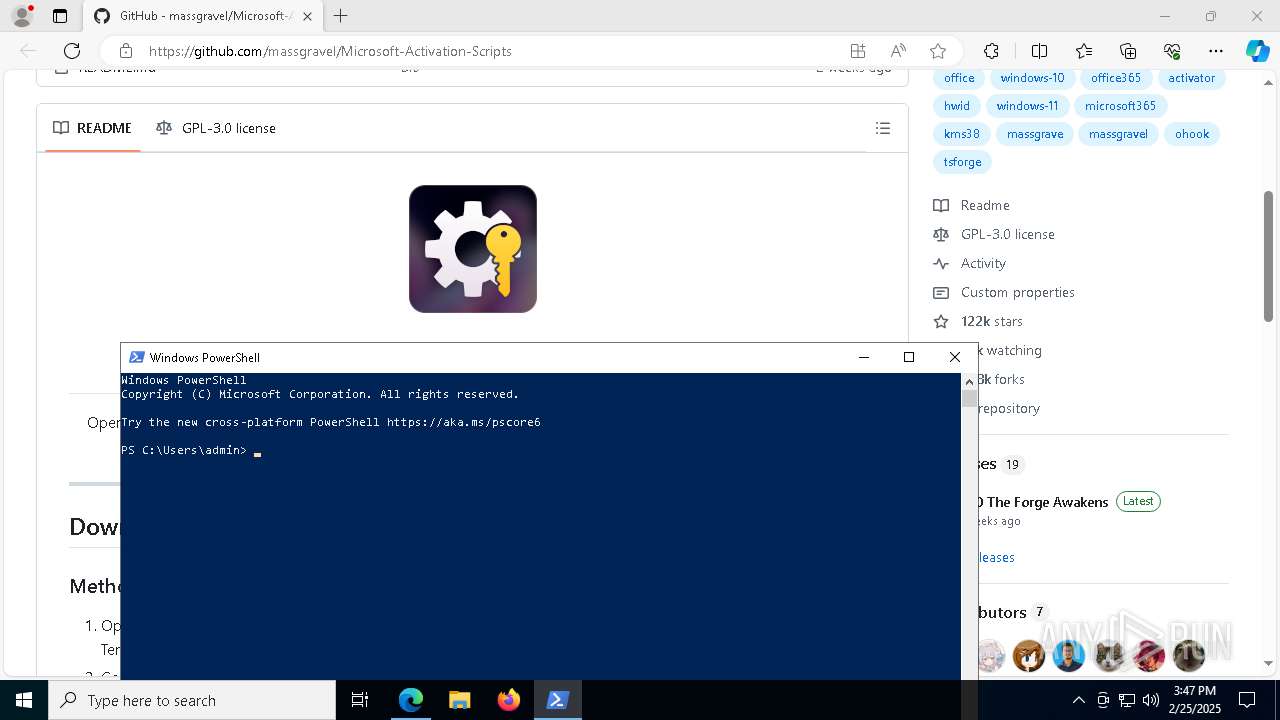Select the windows-11 topic tag
Image resolution: width=1280 pixels, height=720 pixels.
(1027, 106)
